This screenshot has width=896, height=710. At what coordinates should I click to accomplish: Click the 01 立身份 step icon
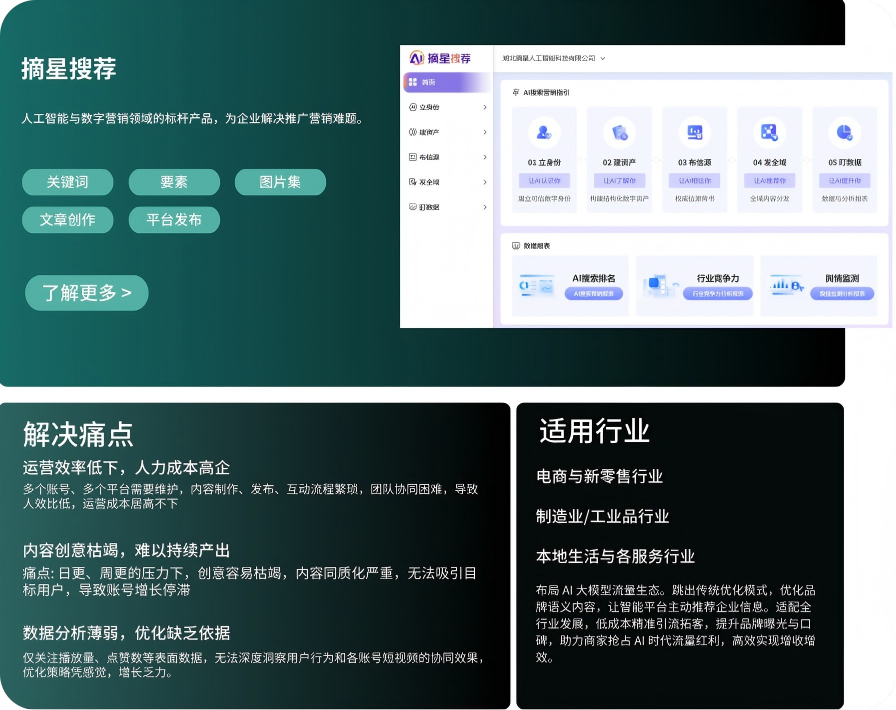click(544, 133)
